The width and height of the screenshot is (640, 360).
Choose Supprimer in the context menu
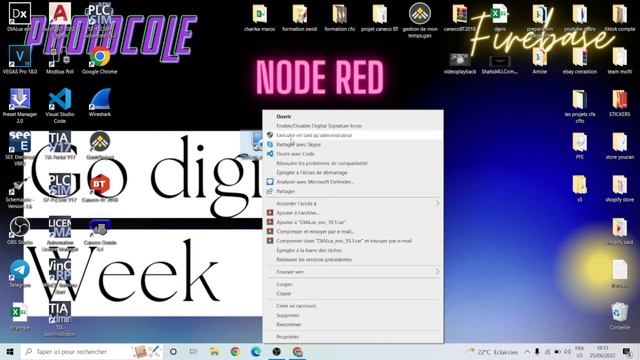tap(353, 315)
